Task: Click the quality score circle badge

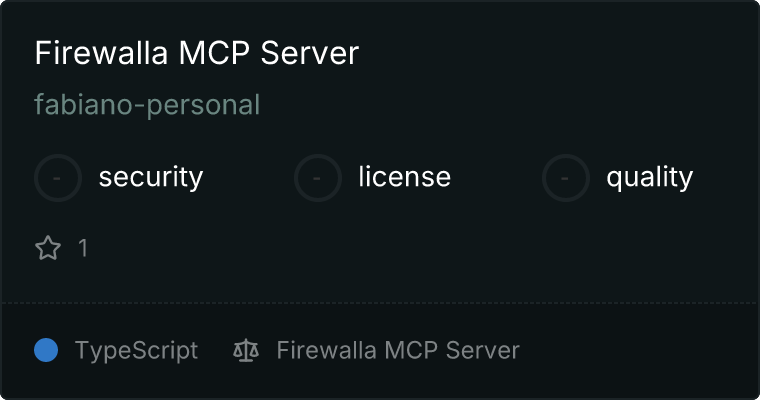Action: [566, 178]
